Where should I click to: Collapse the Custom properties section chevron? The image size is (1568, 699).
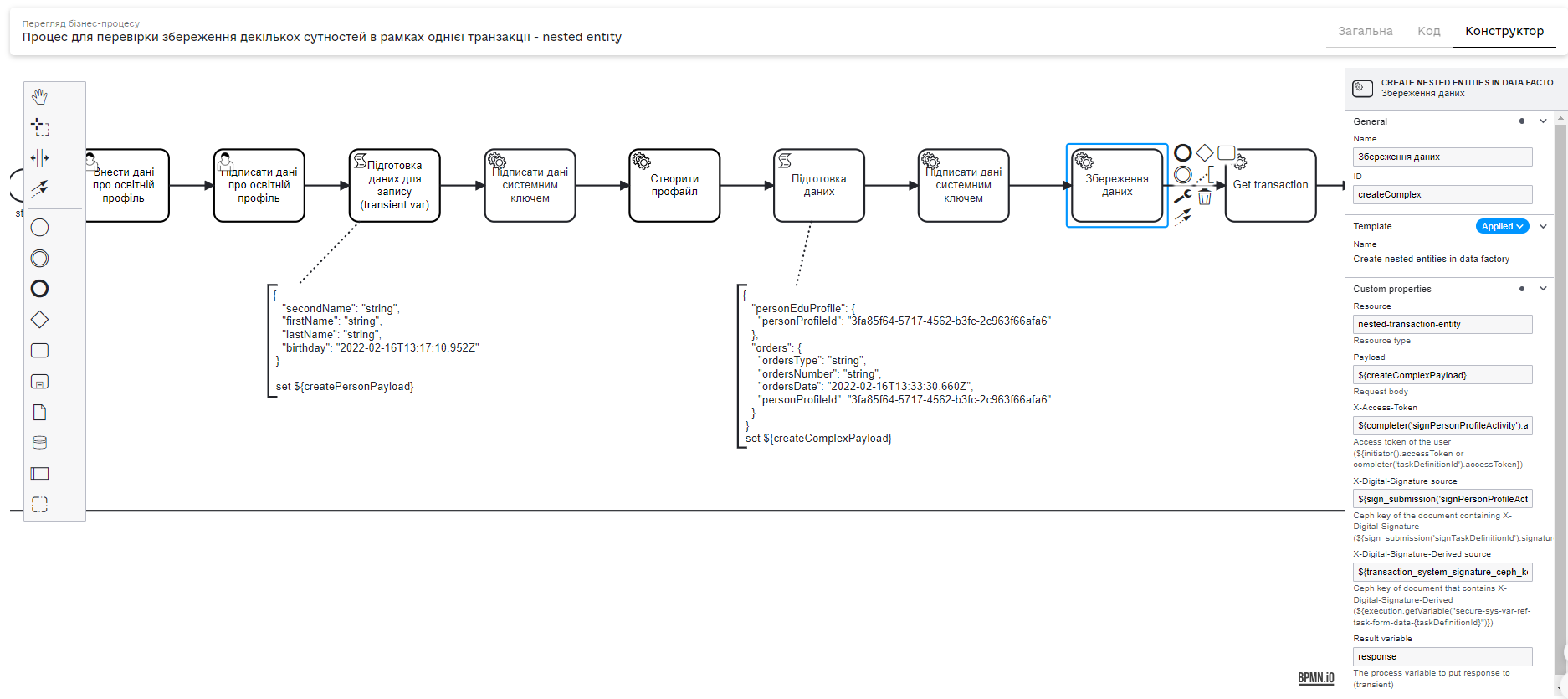pos(1543,289)
